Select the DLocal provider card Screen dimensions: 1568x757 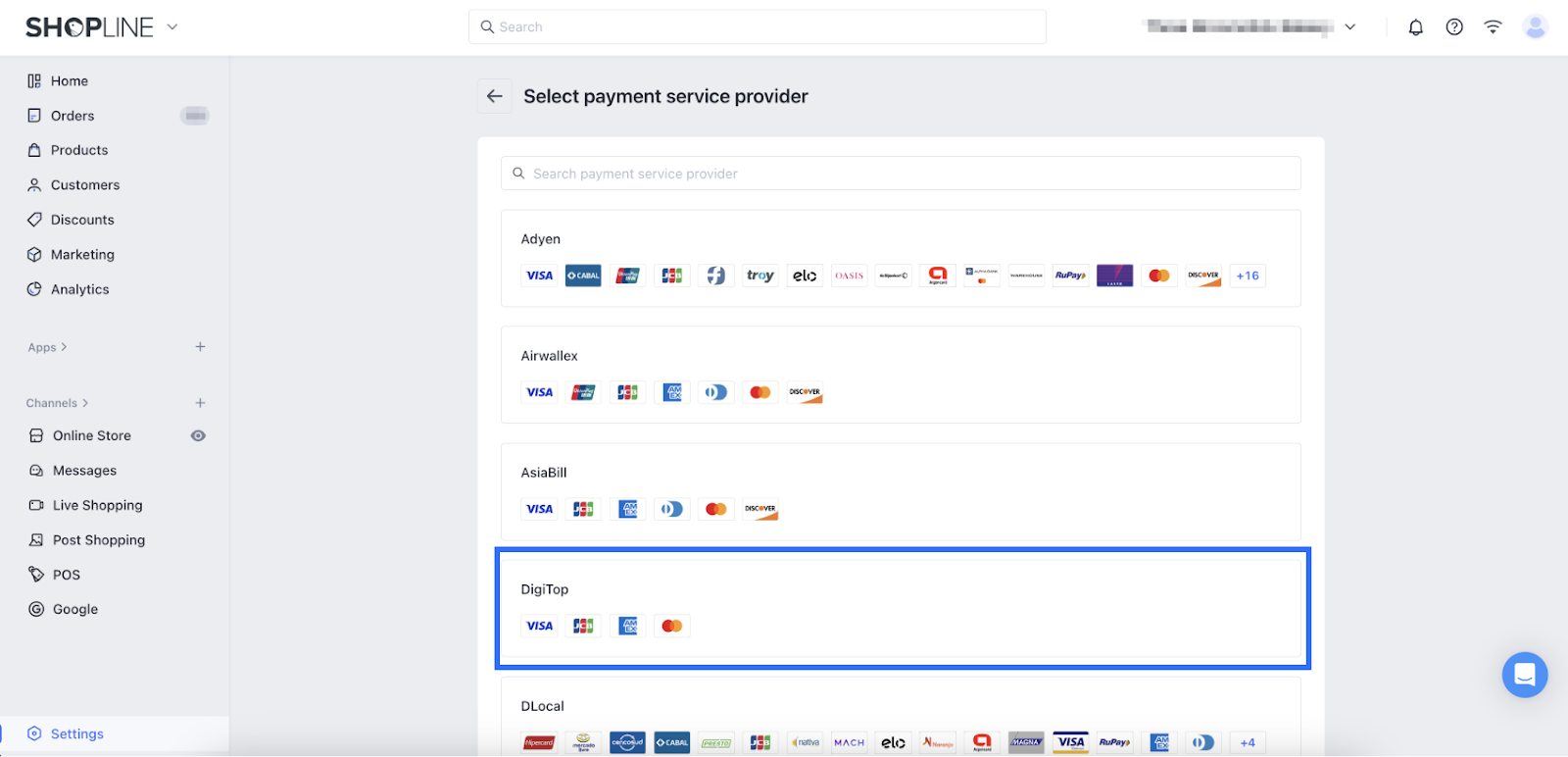pos(901,717)
